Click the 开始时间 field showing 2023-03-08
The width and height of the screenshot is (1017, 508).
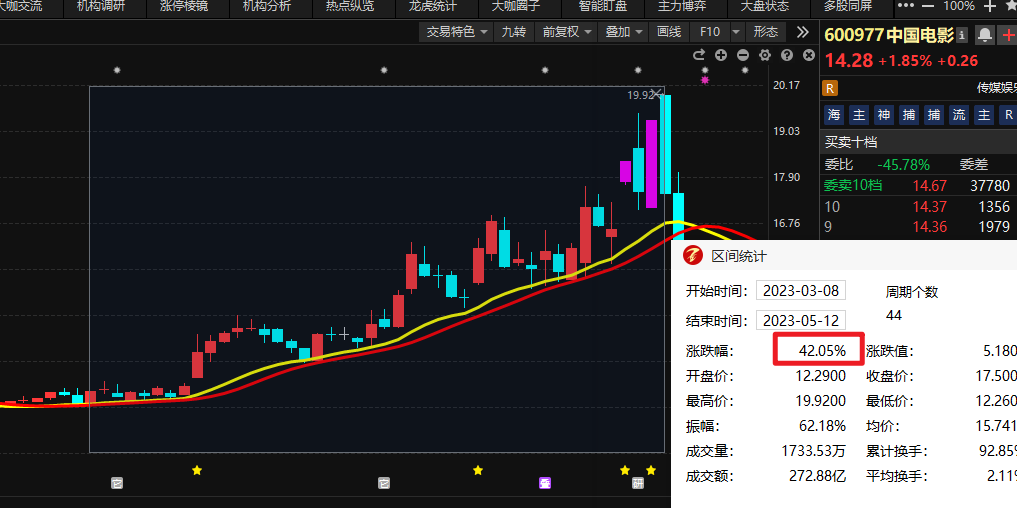tap(801, 291)
